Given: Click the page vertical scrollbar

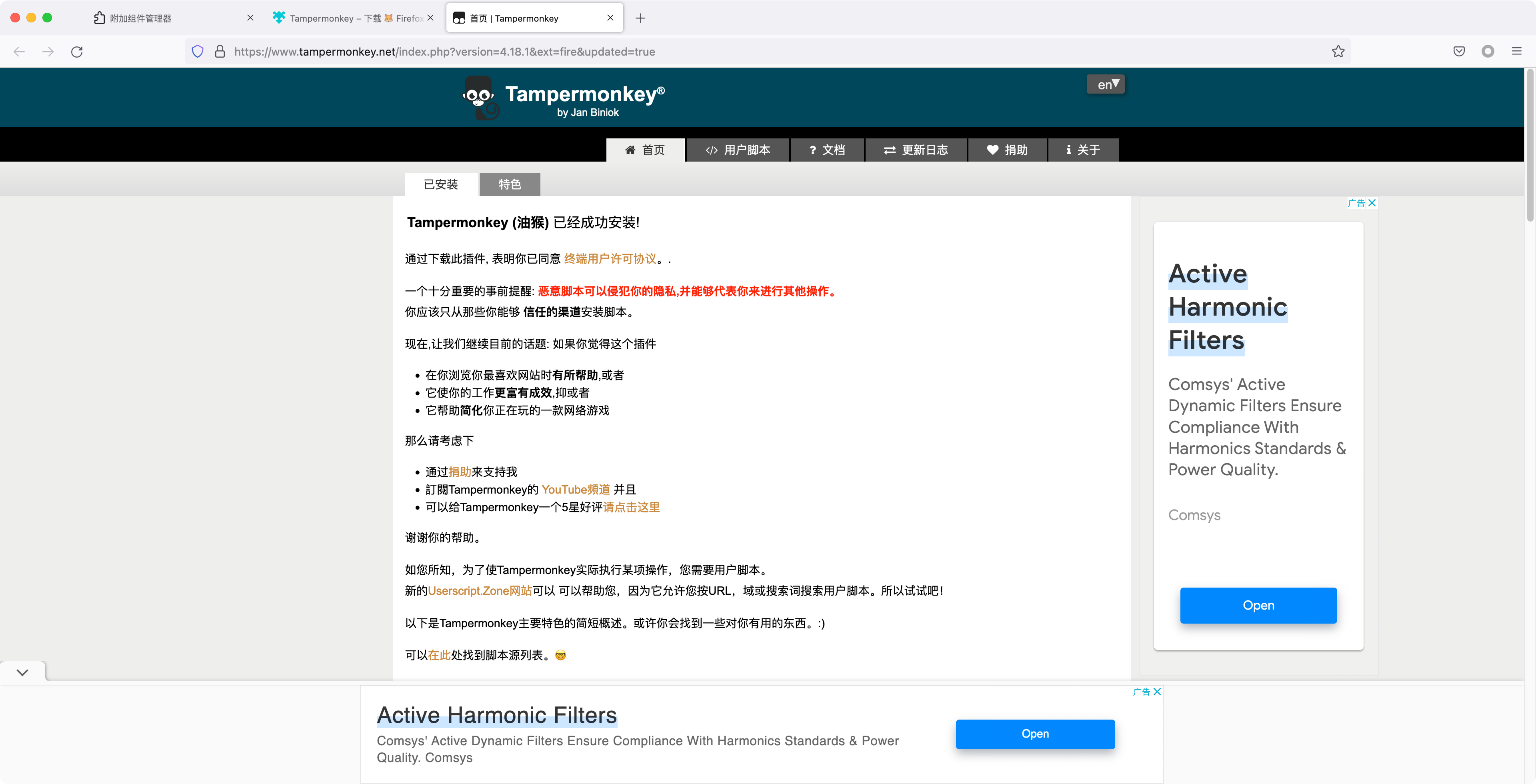Looking at the screenshot, I should coord(1530,146).
